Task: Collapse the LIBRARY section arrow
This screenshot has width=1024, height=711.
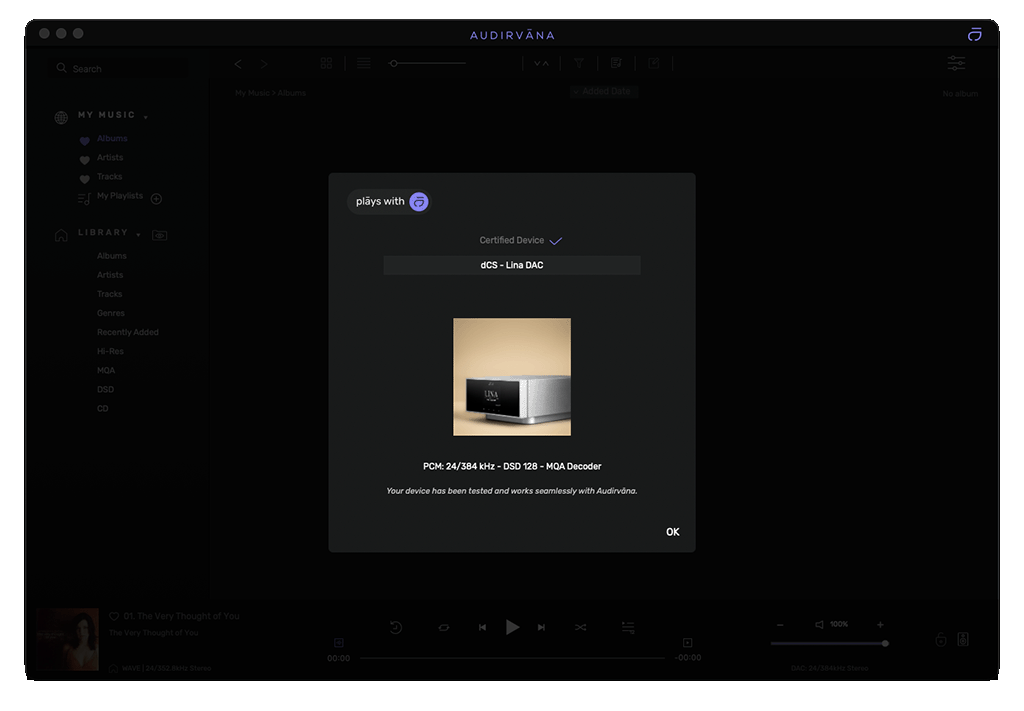Action: tap(138, 234)
